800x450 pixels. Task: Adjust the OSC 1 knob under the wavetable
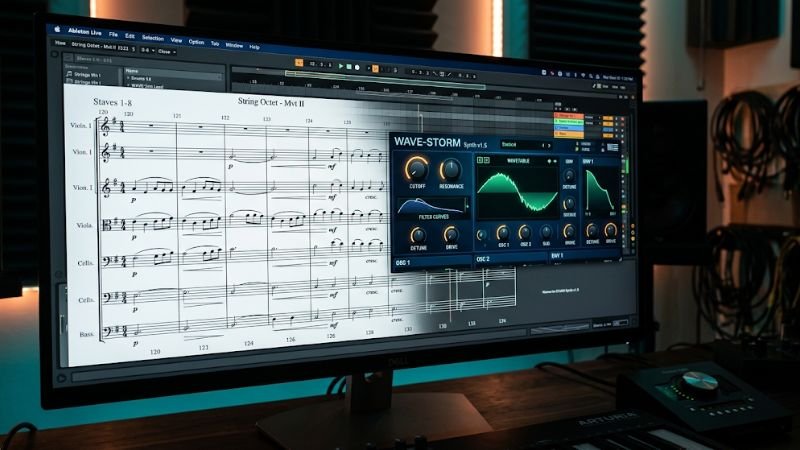click(x=503, y=233)
